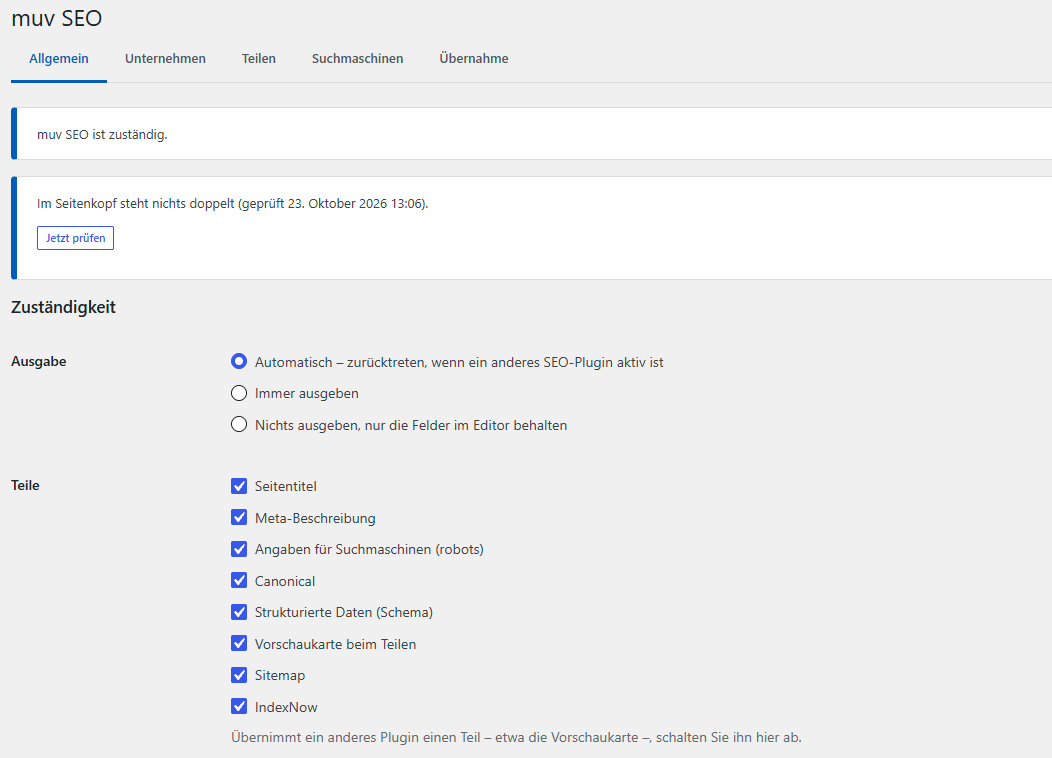Click the Teile row label
The height and width of the screenshot is (758, 1052).
point(25,486)
